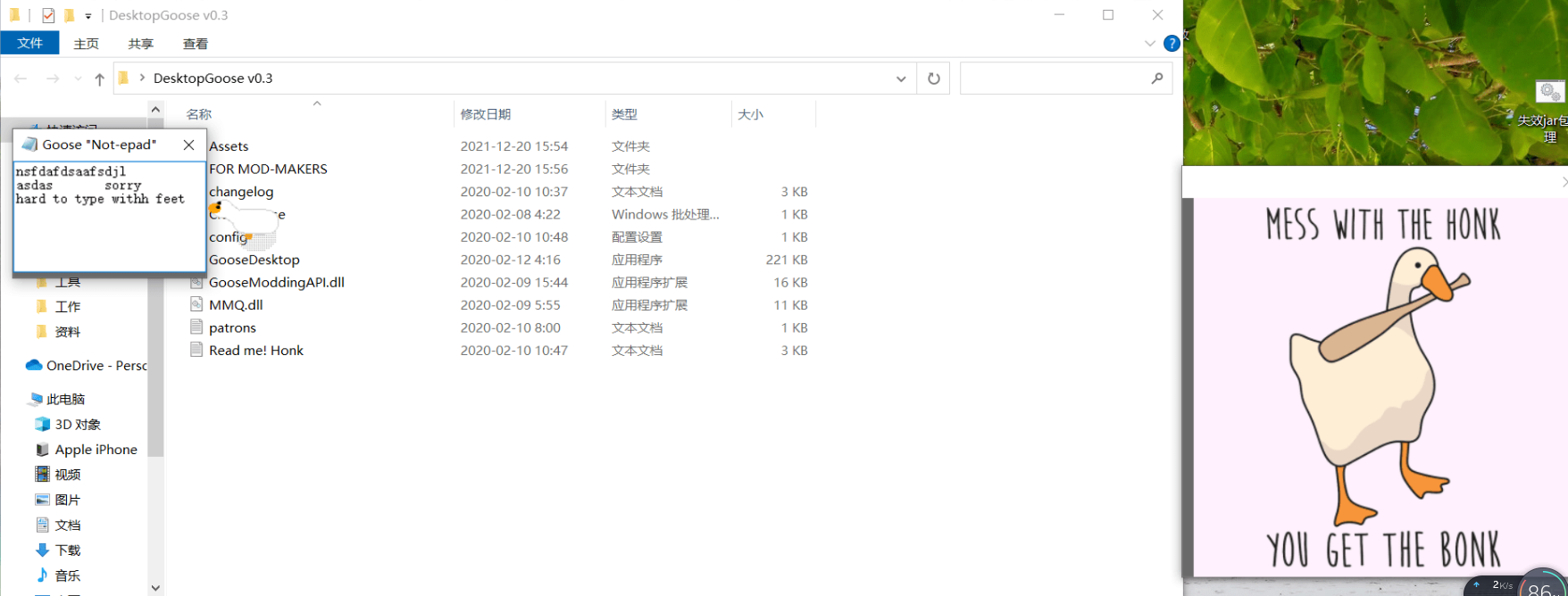Click the MMQ.dll file icon
This screenshot has height=596, width=1568.
pos(196,304)
